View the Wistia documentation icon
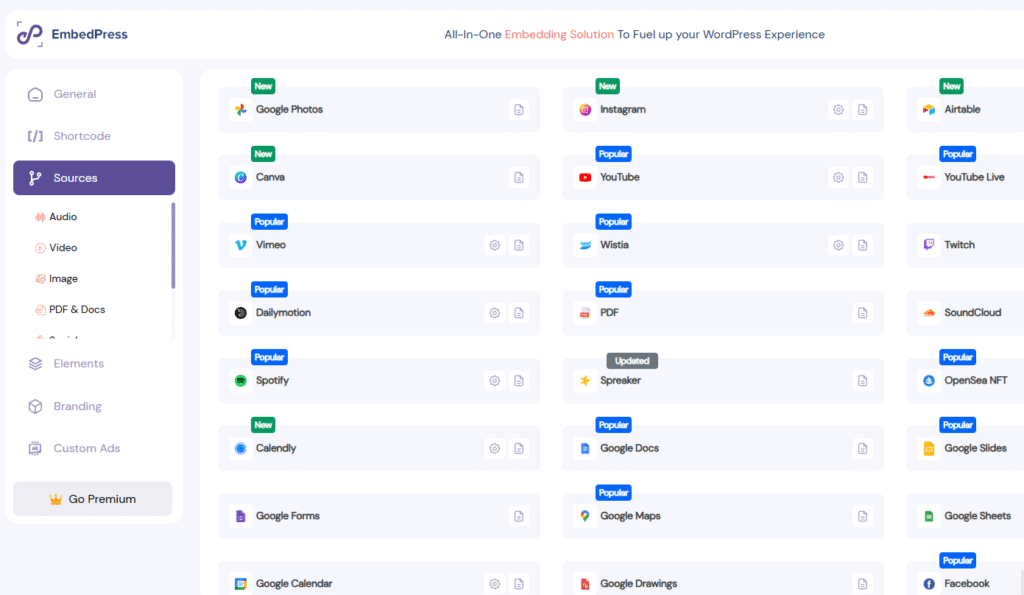Image resolution: width=1024 pixels, height=595 pixels. click(862, 246)
